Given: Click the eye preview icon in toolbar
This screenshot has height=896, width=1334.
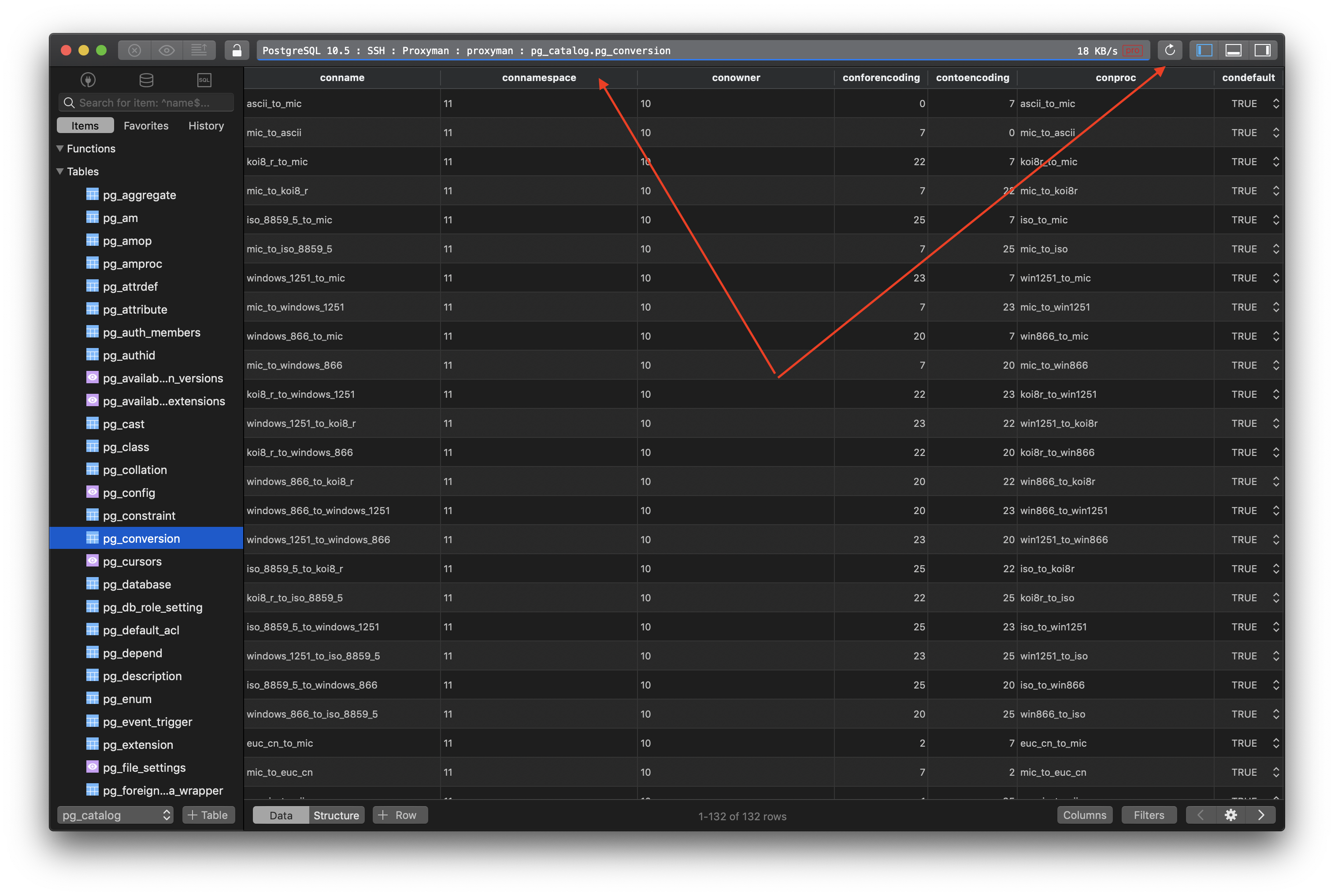Looking at the screenshot, I should 167,50.
